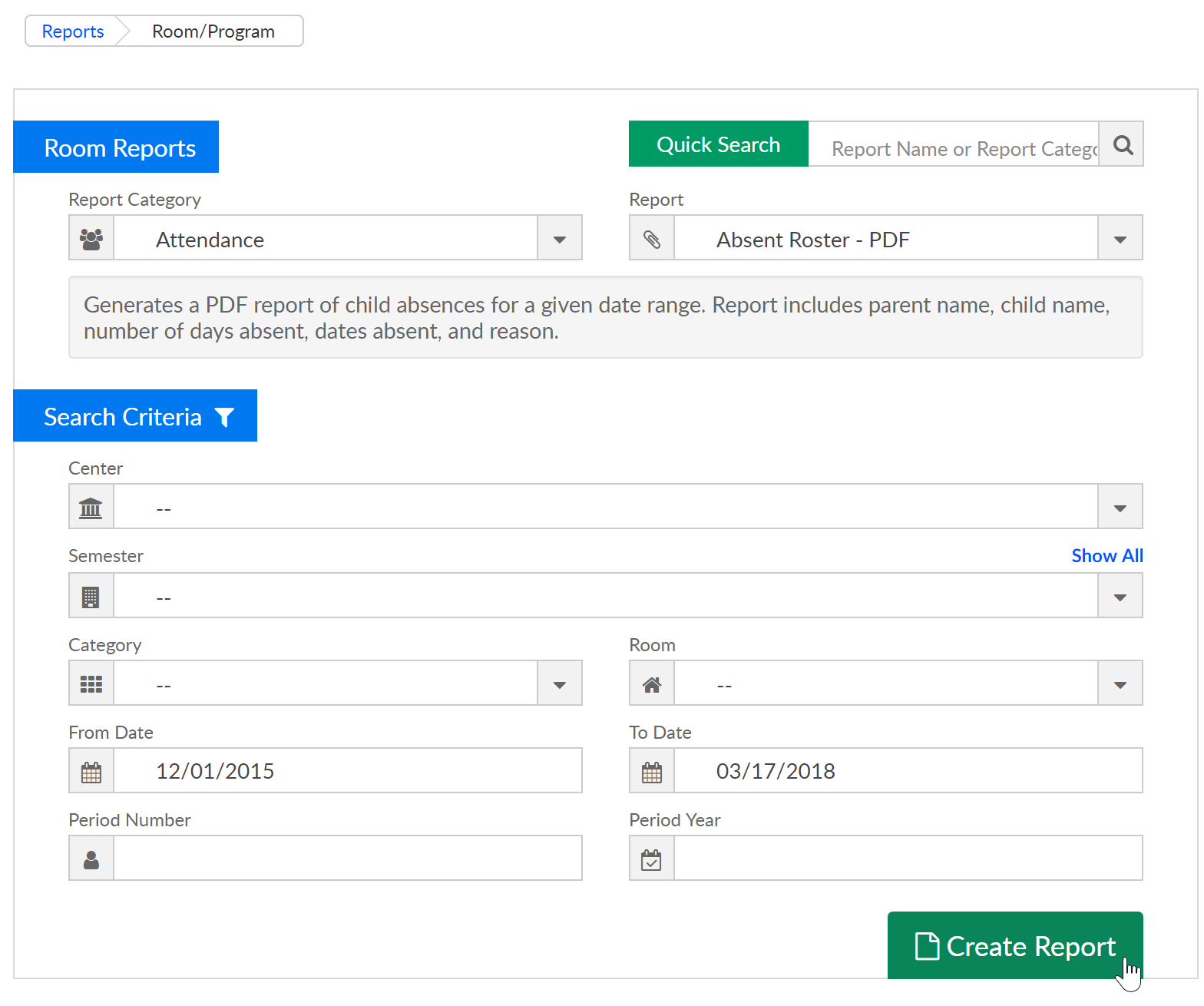This screenshot has width=1204, height=1006.
Task: Click the paperclip icon beside Absent Roster
Action: [x=652, y=239]
